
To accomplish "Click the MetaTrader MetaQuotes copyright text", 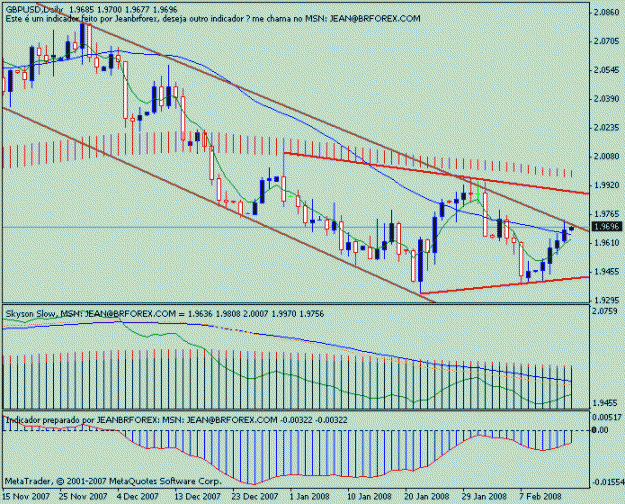I will 113,481.
